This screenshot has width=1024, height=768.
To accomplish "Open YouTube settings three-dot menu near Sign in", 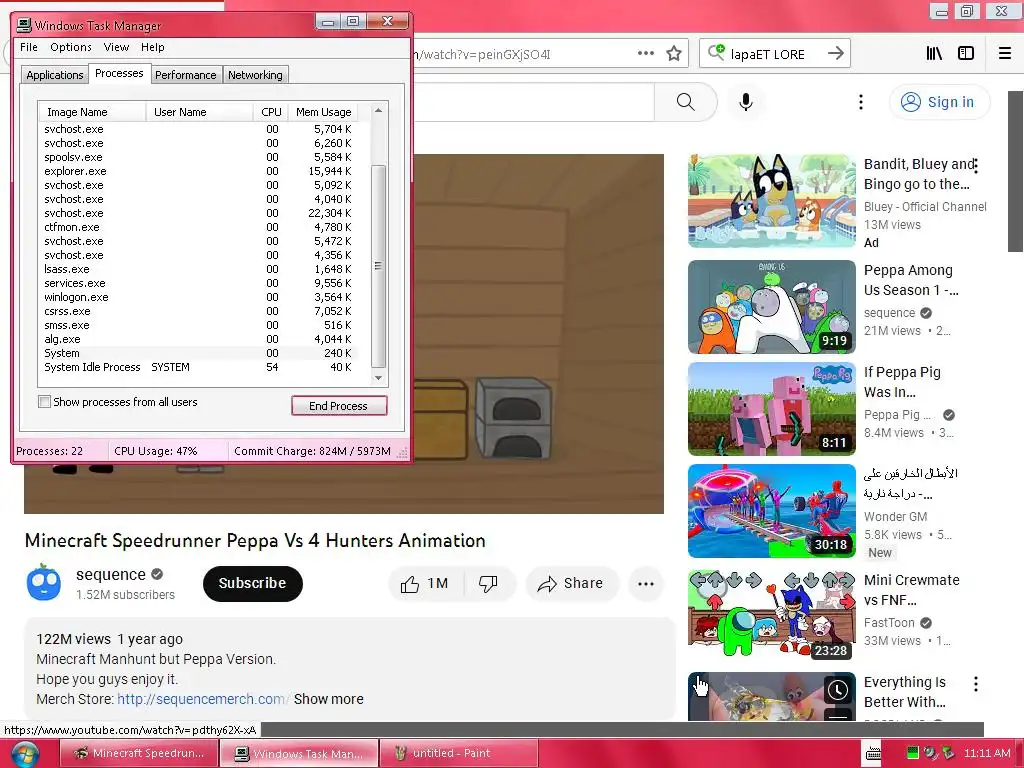I will [x=861, y=102].
